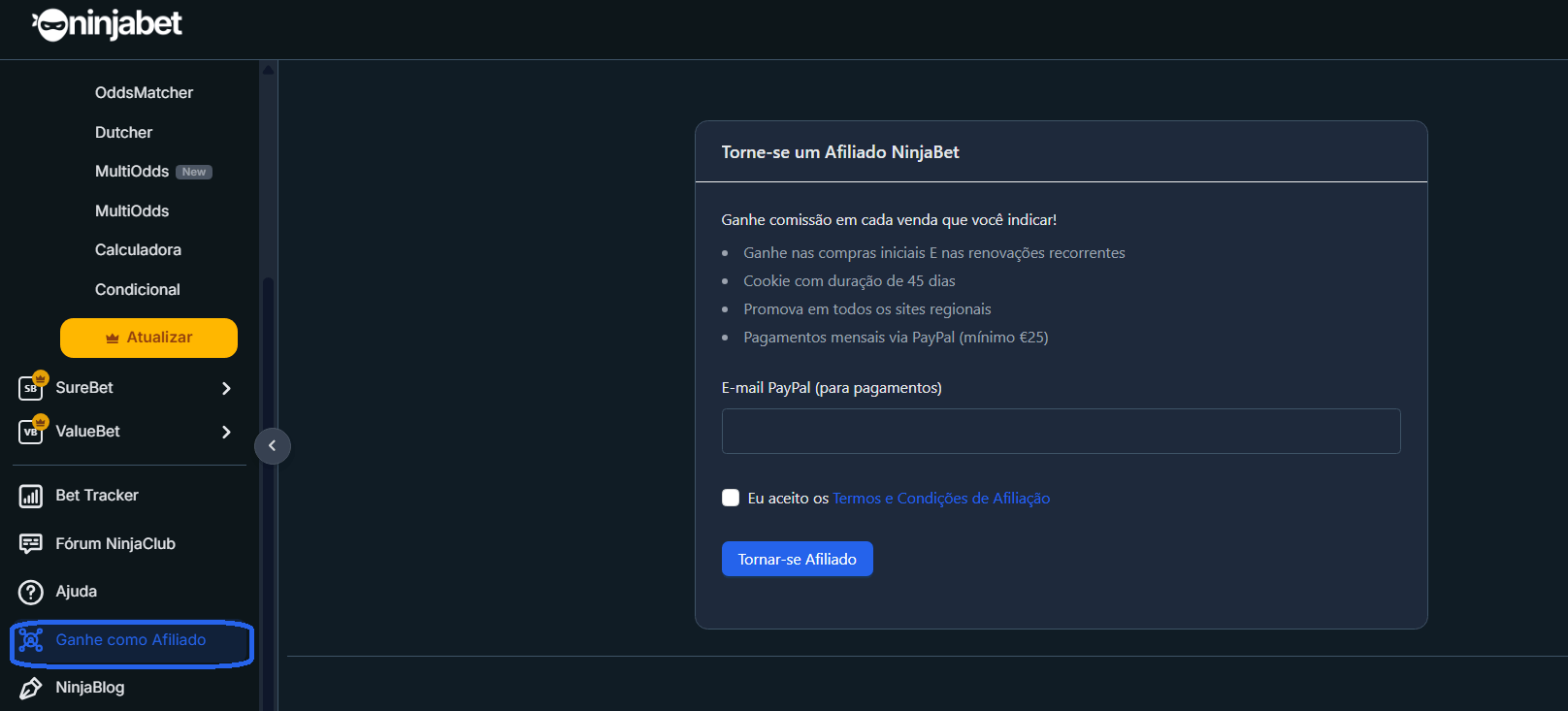The width and height of the screenshot is (1568, 711).
Task: Click bullet Pagamentos mensais via PayPal
Action: [x=896, y=338]
